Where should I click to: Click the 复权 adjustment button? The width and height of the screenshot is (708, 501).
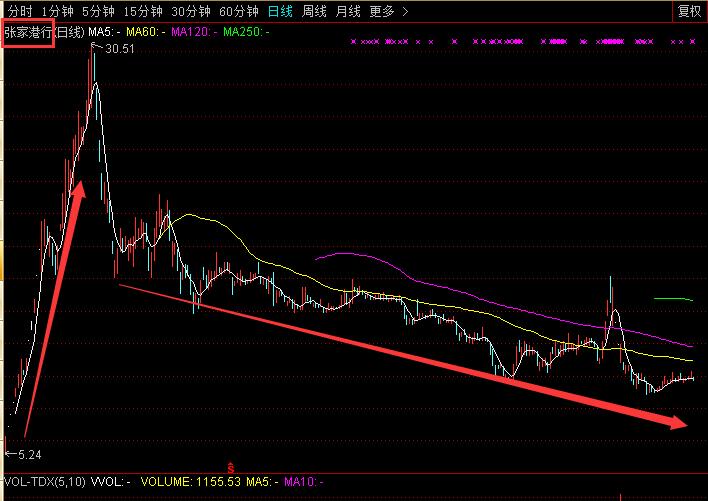coord(689,12)
